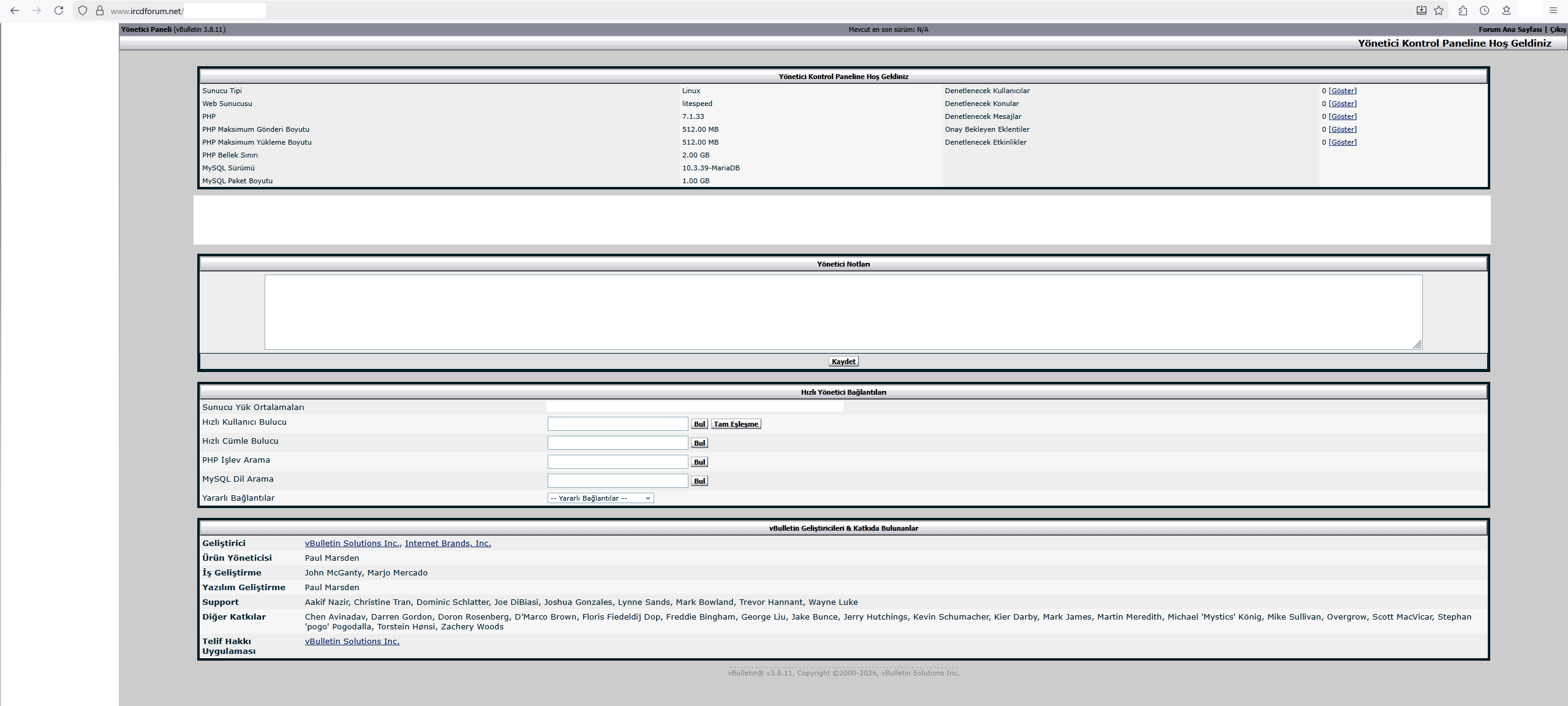Click Forum Ana Sayfası in top bar
The width and height of the screenshot is (1568, 706).
1510,29
